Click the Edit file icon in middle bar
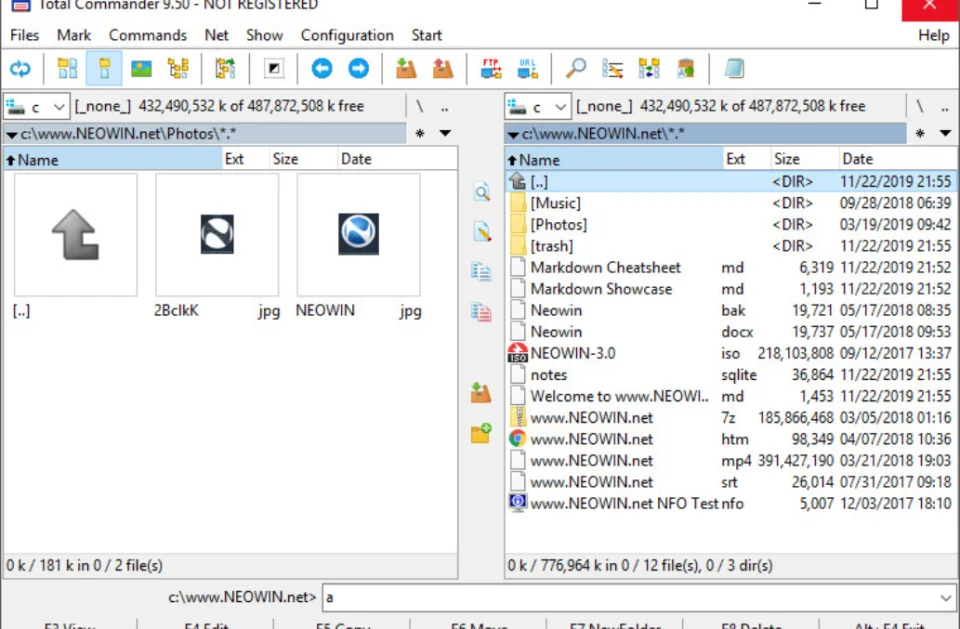The width and height of the screenshot is (960, 629). 482,232
